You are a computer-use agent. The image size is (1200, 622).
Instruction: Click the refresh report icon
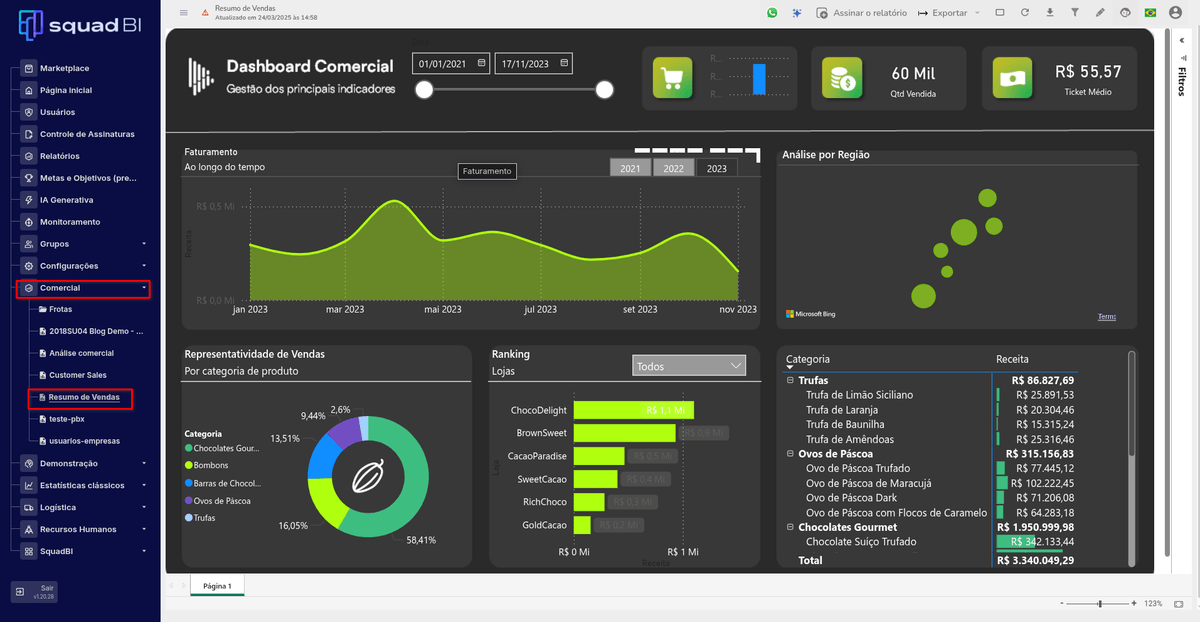1025,13
